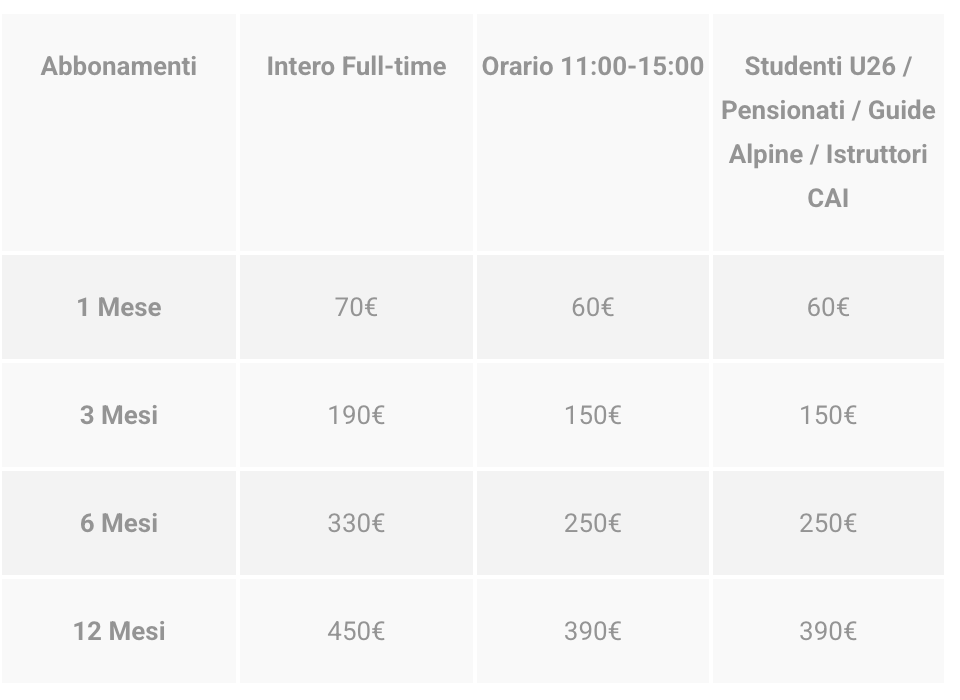Click the 330€ price cell
The image size is (960, 700).
click(356, 523)
